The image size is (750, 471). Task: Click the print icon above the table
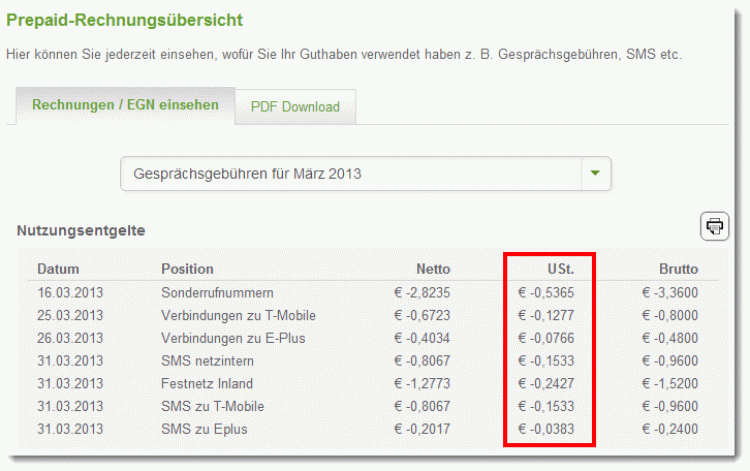pyautogui.click(x=714, y=226)
